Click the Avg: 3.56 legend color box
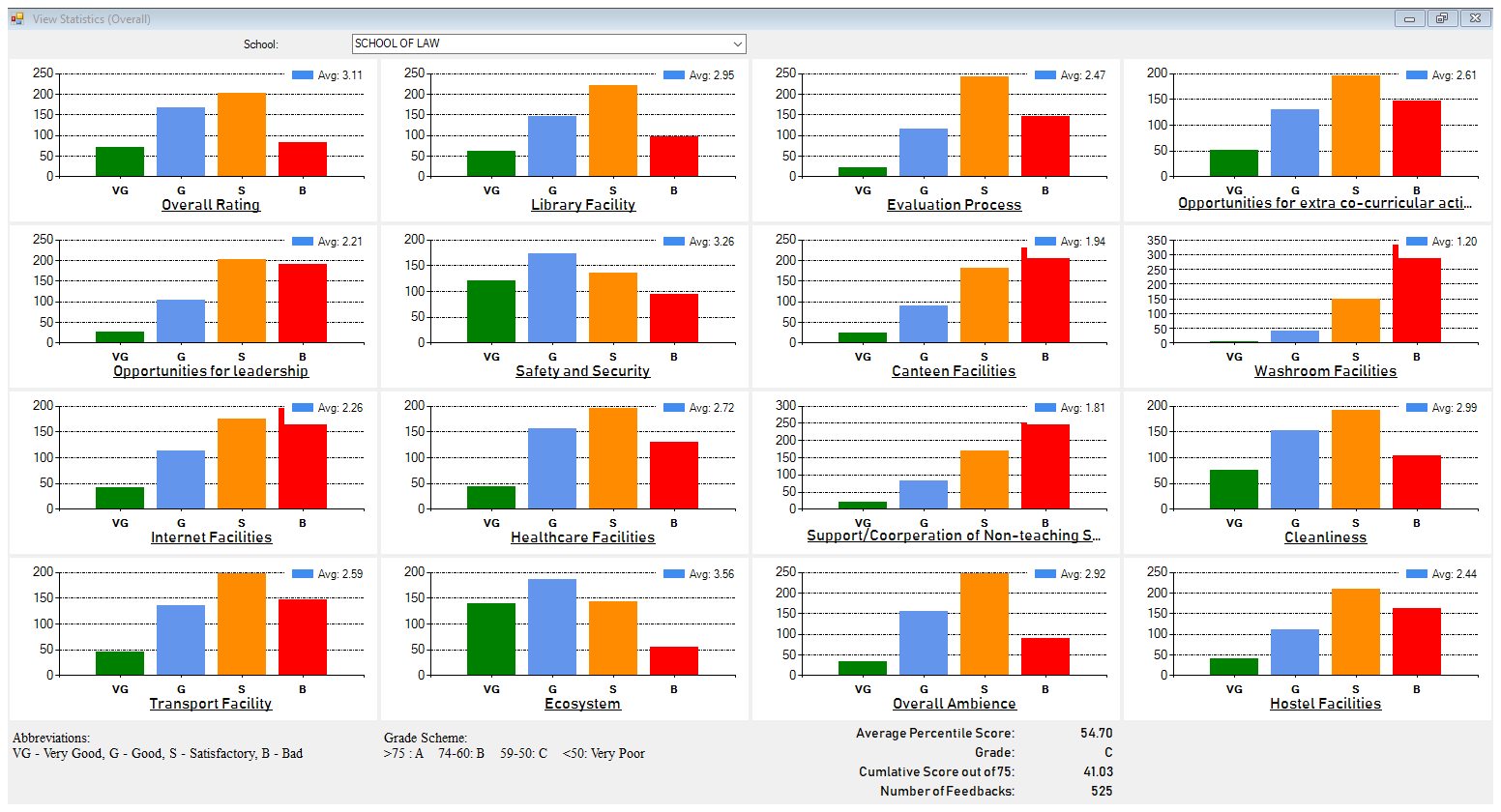Screen dimensions: 1501x812 coord(674,574)
